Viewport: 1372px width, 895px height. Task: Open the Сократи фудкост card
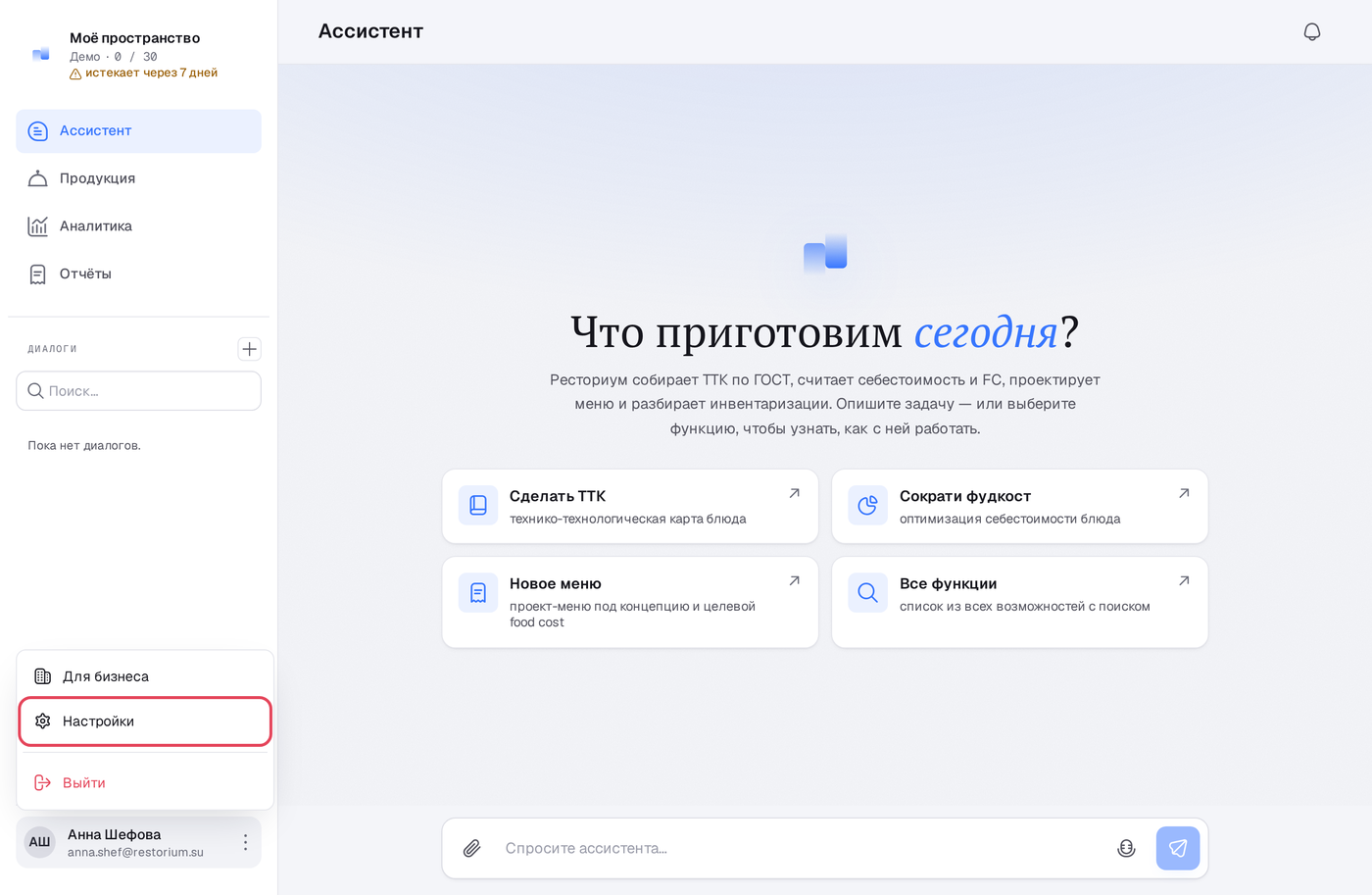1020,506
